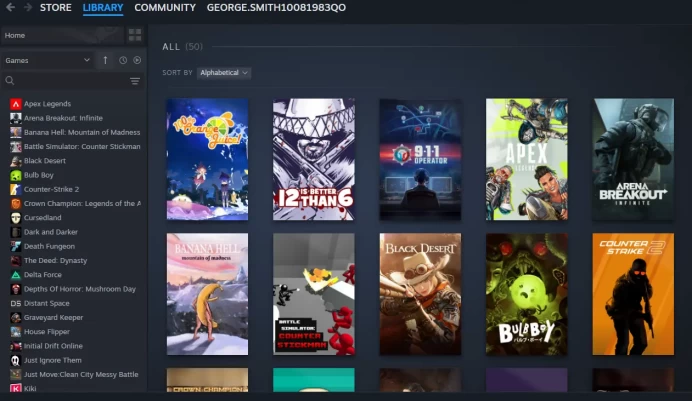Open the Apex Legends cover art
The image size is (692, 401).
click(x=527, y=159)
